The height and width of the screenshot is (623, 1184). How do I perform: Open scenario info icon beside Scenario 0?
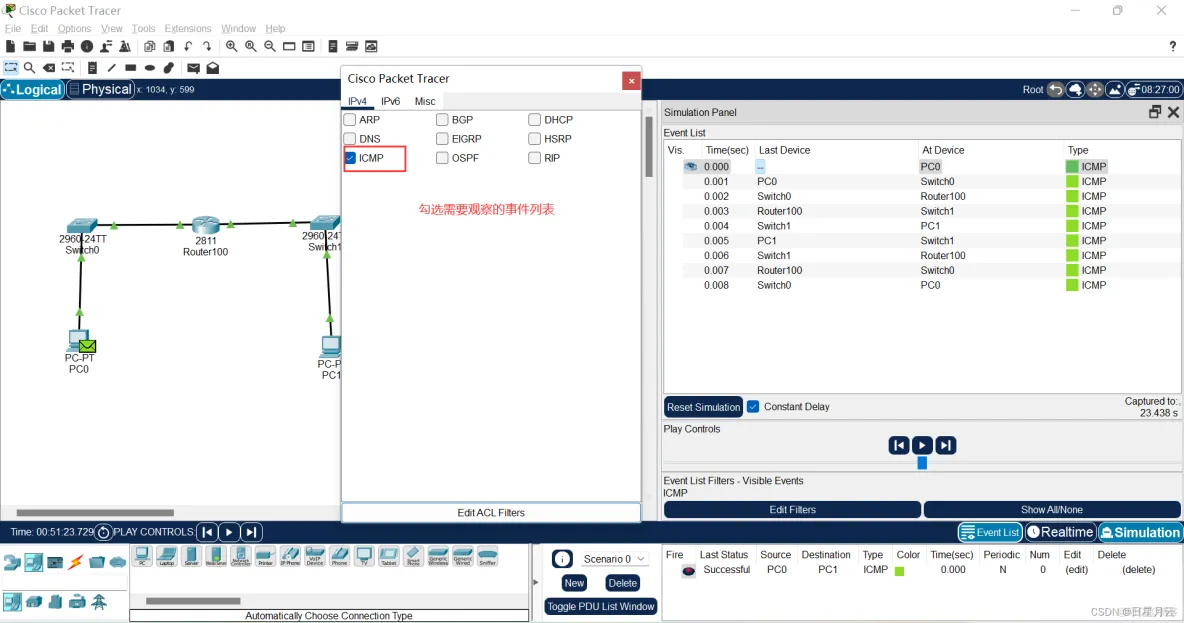[x=562, y=559]
